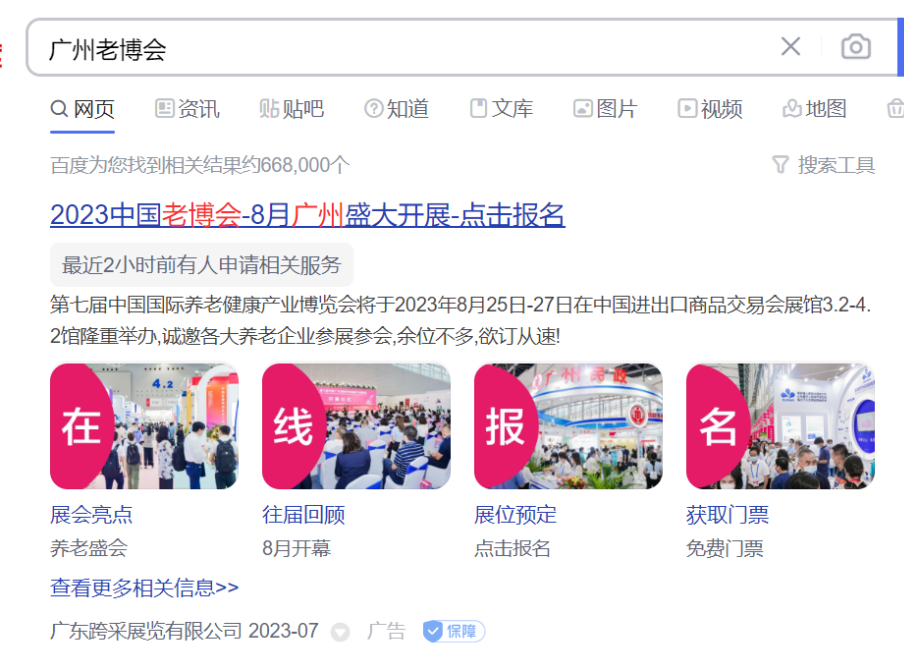Click 查看更多相关信息 link
This screenshot has height=672, width=904.
[144, 588]
